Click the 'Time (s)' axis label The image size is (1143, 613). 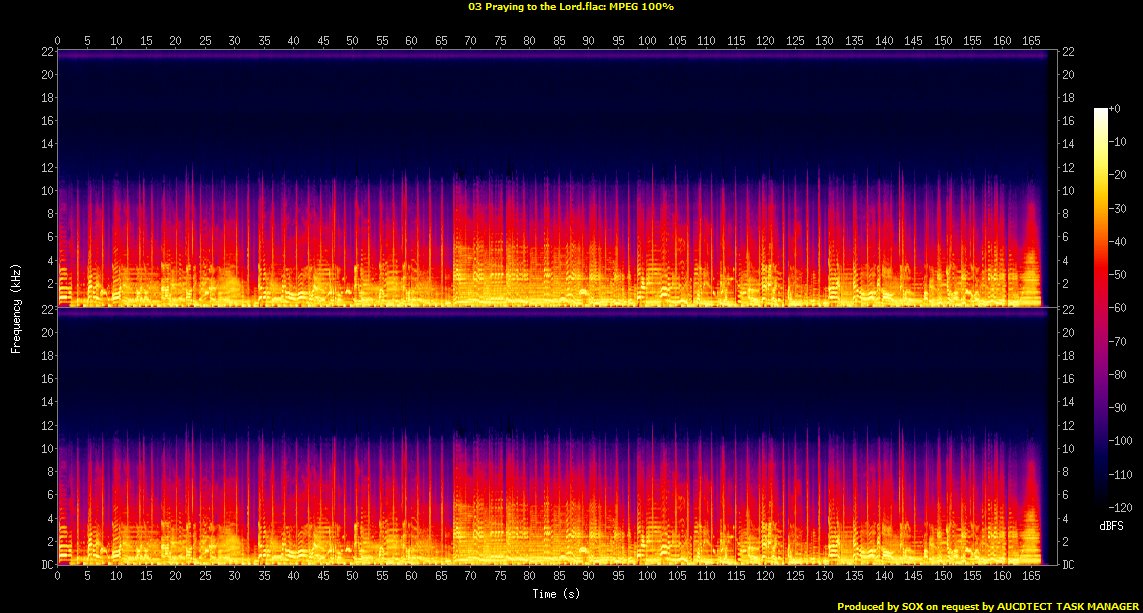tap(557, 594)
